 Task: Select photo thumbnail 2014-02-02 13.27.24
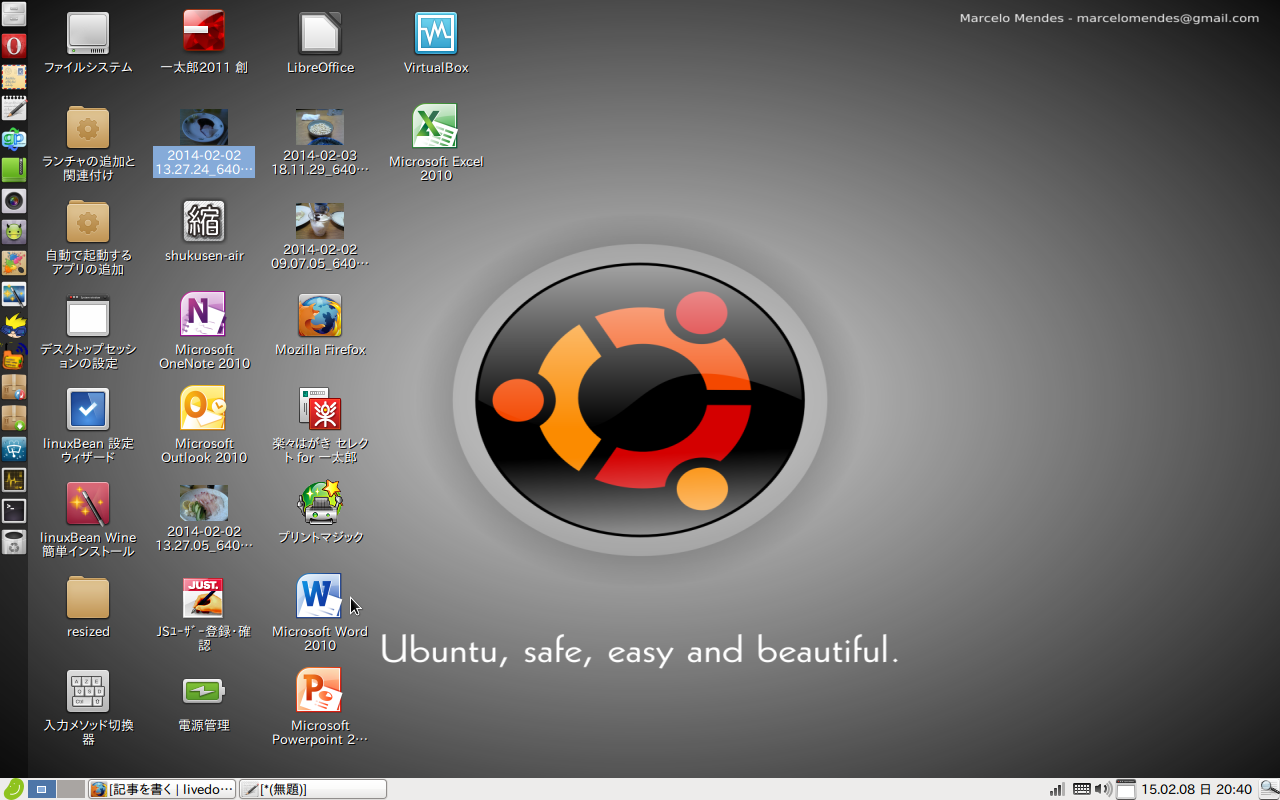point(204,127)
